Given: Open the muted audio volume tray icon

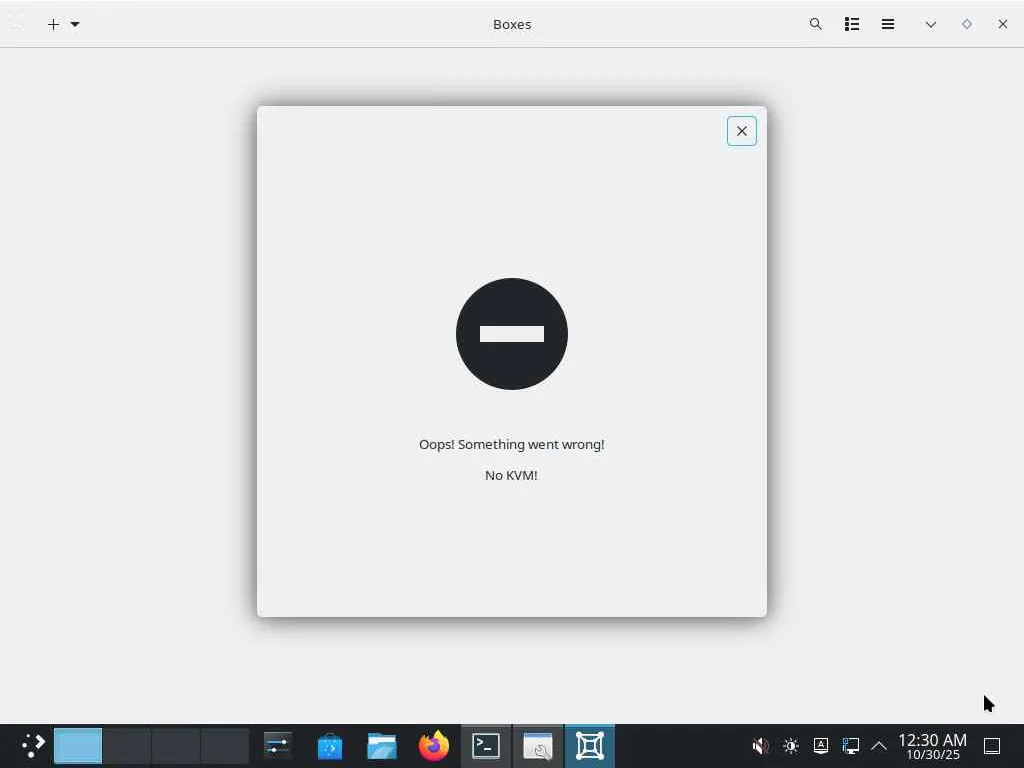Looking at the screenshot, I should [x=760, y=746].
